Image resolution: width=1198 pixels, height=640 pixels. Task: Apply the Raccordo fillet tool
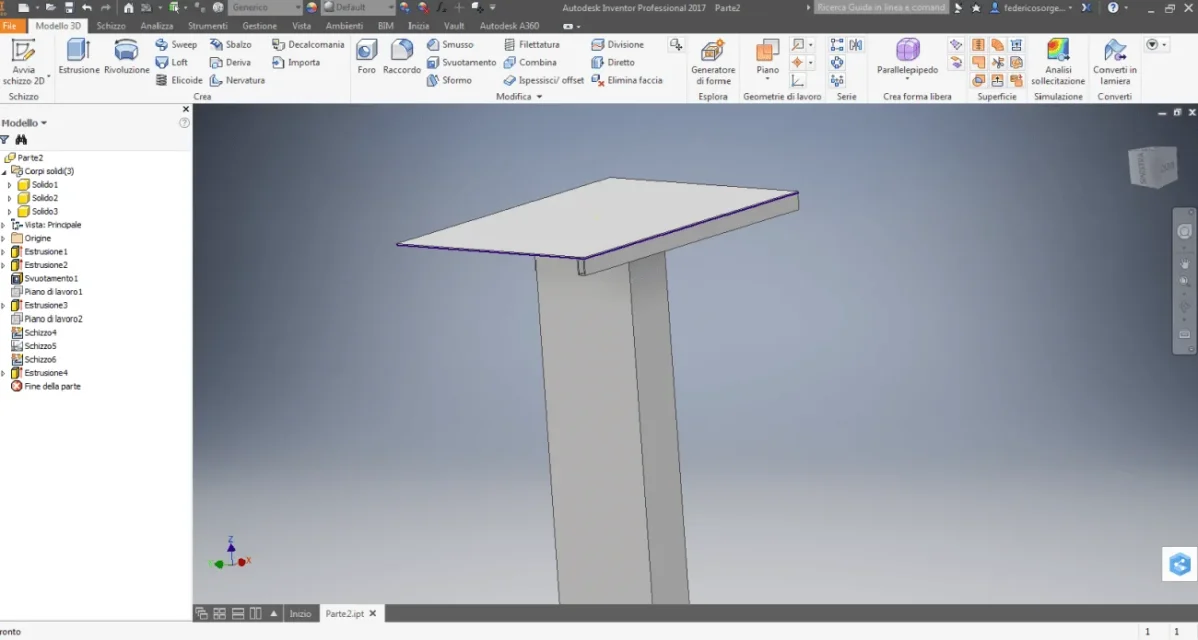[402, 57]
